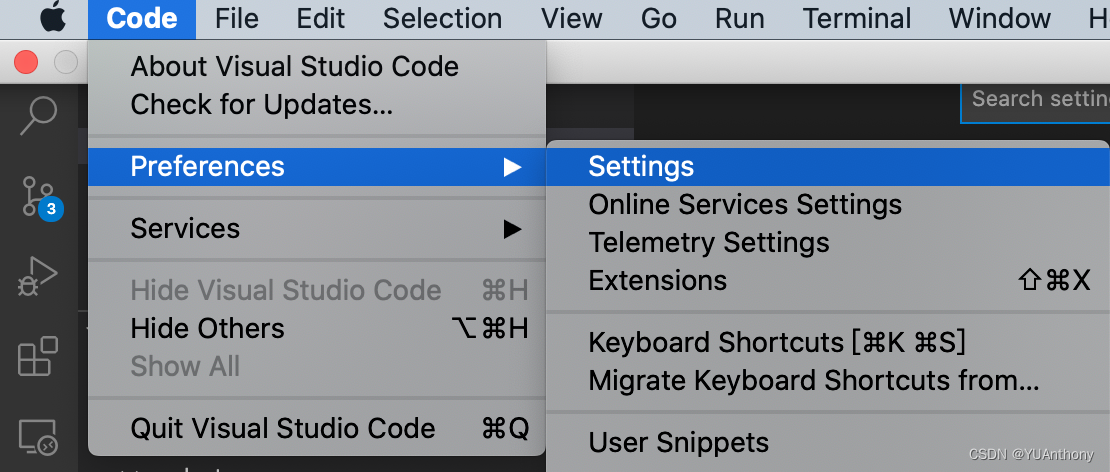Open the Search view in activity bar
This screenshot has height=472, width=1110.
(x=38, y=115)
